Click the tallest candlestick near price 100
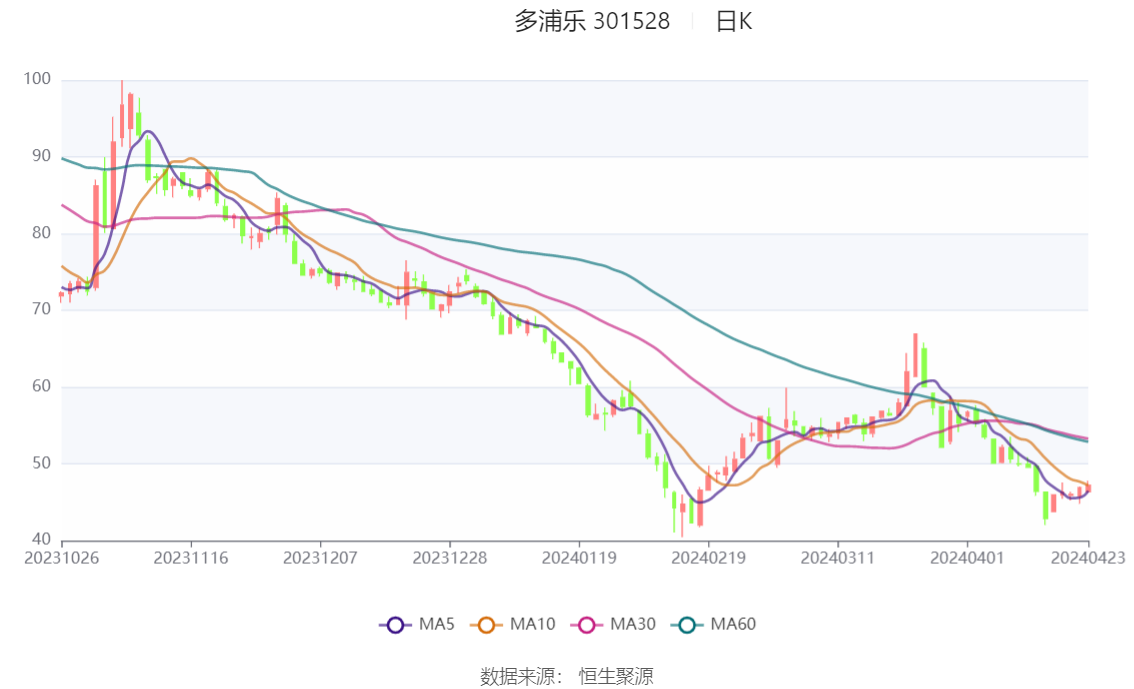Viewport: 1134px width, 689px height. coord(122,112)
